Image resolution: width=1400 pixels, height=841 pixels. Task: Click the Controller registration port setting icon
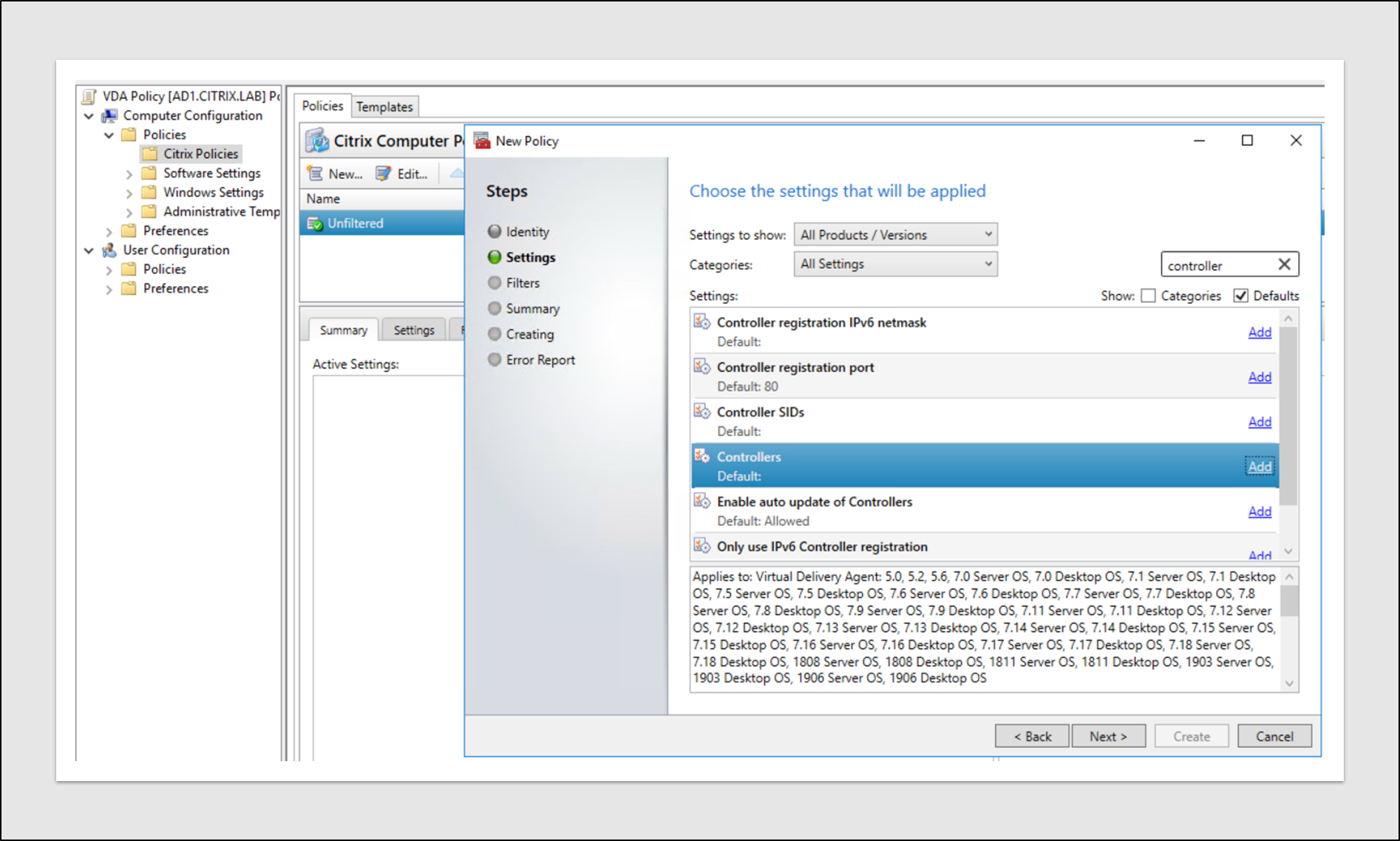point(701,367)
